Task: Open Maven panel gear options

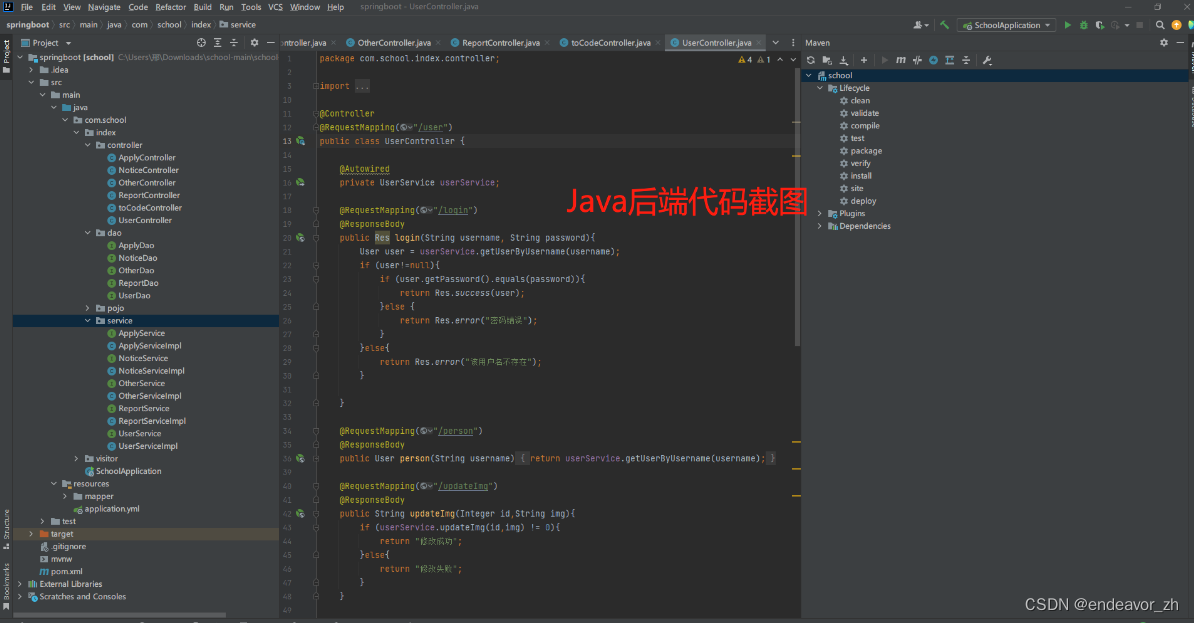Action: coord(1164,43)
